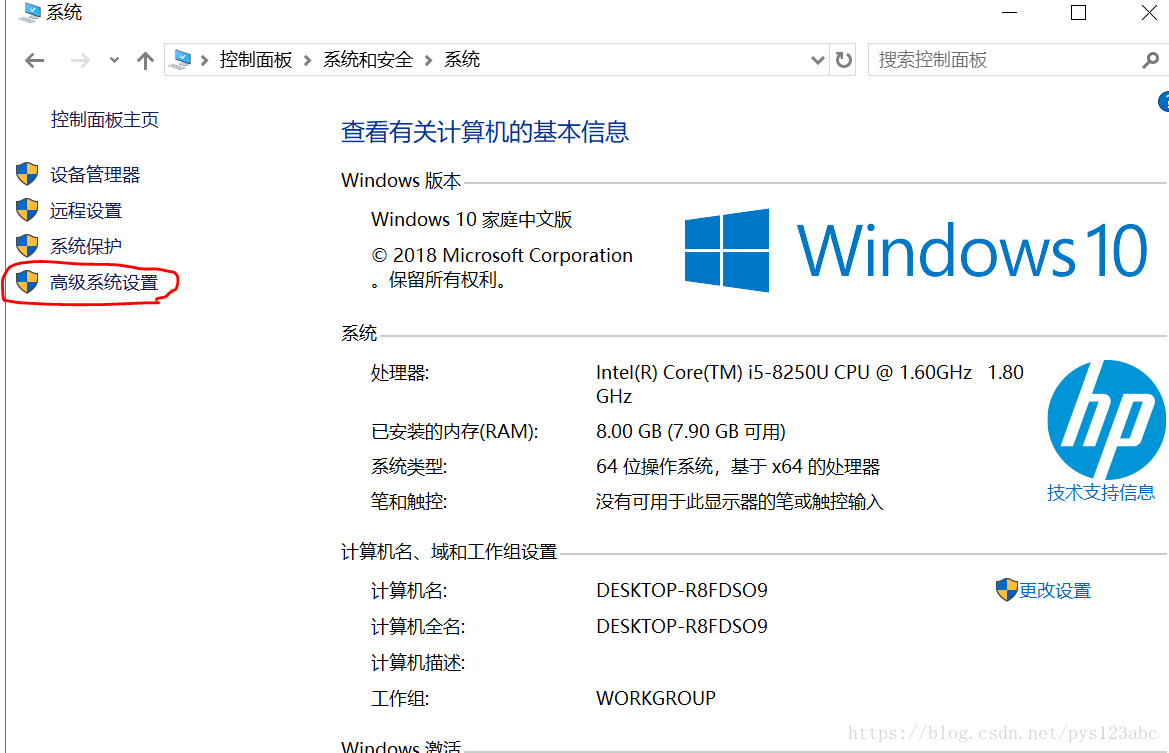Focus the 搜索控制面板 search field
Image resolution: width=1169 pixels, height=753 pixels.
click(x=1003, y=60)
